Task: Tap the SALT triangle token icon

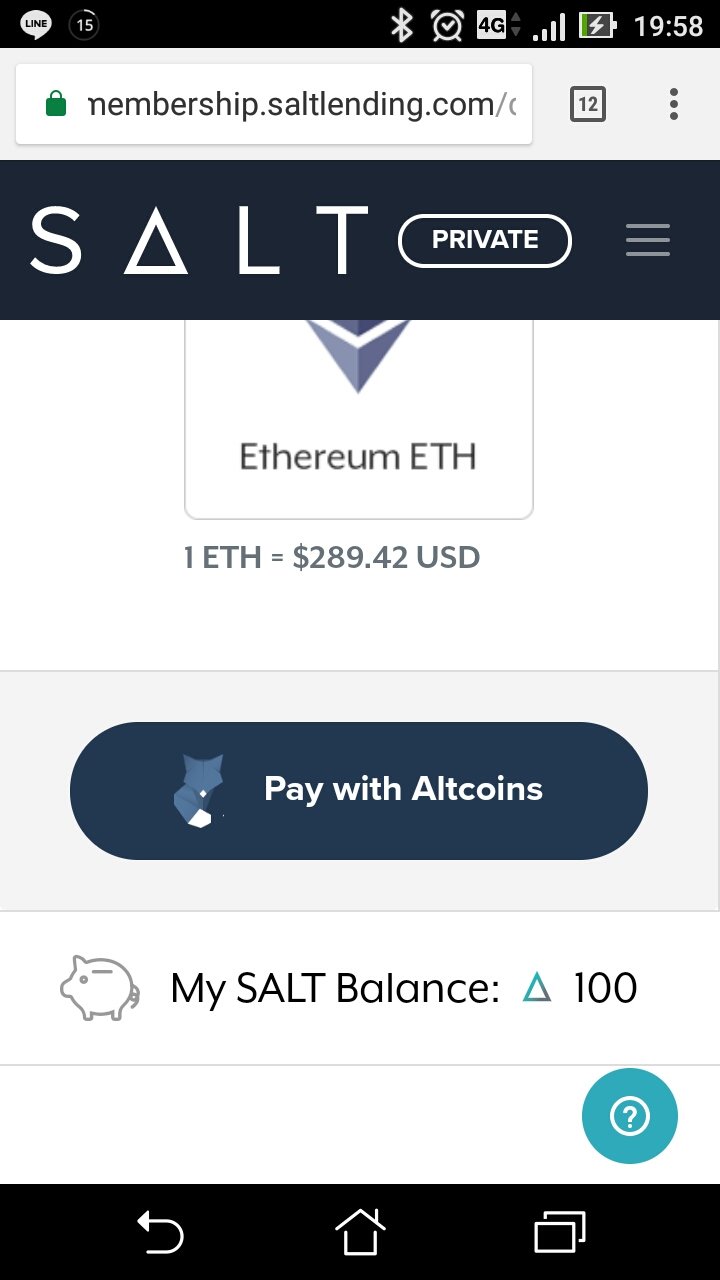Action: (x=537, y=989)
